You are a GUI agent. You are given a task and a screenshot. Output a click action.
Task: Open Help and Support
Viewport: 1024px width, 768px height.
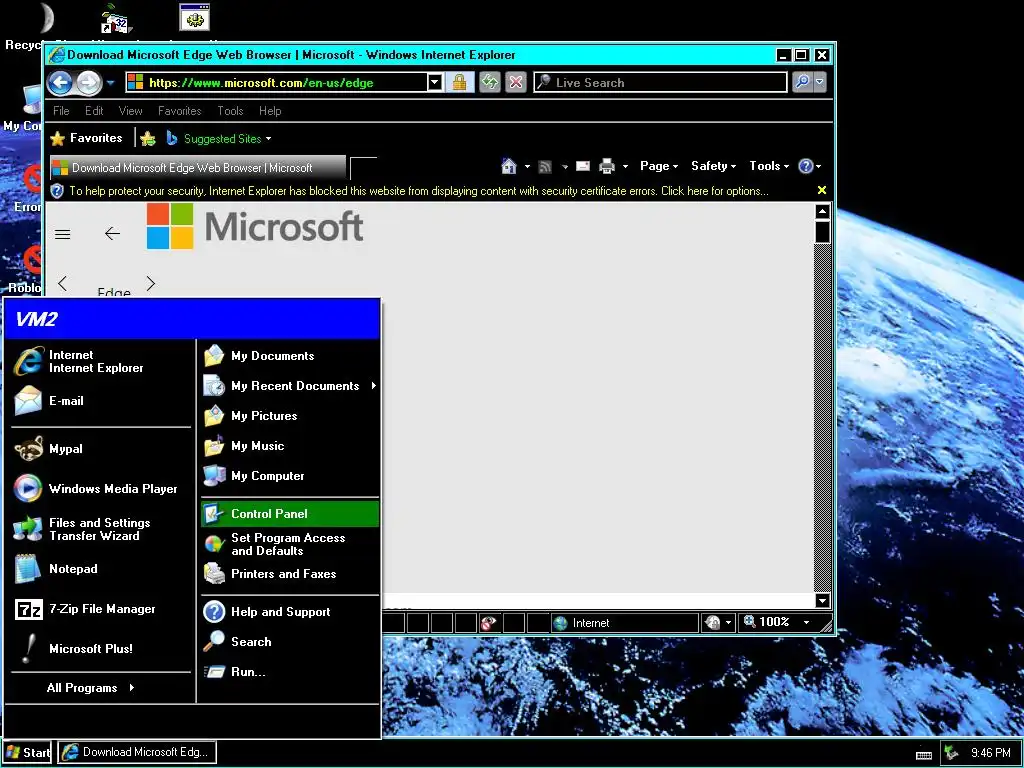coord(290,612)
